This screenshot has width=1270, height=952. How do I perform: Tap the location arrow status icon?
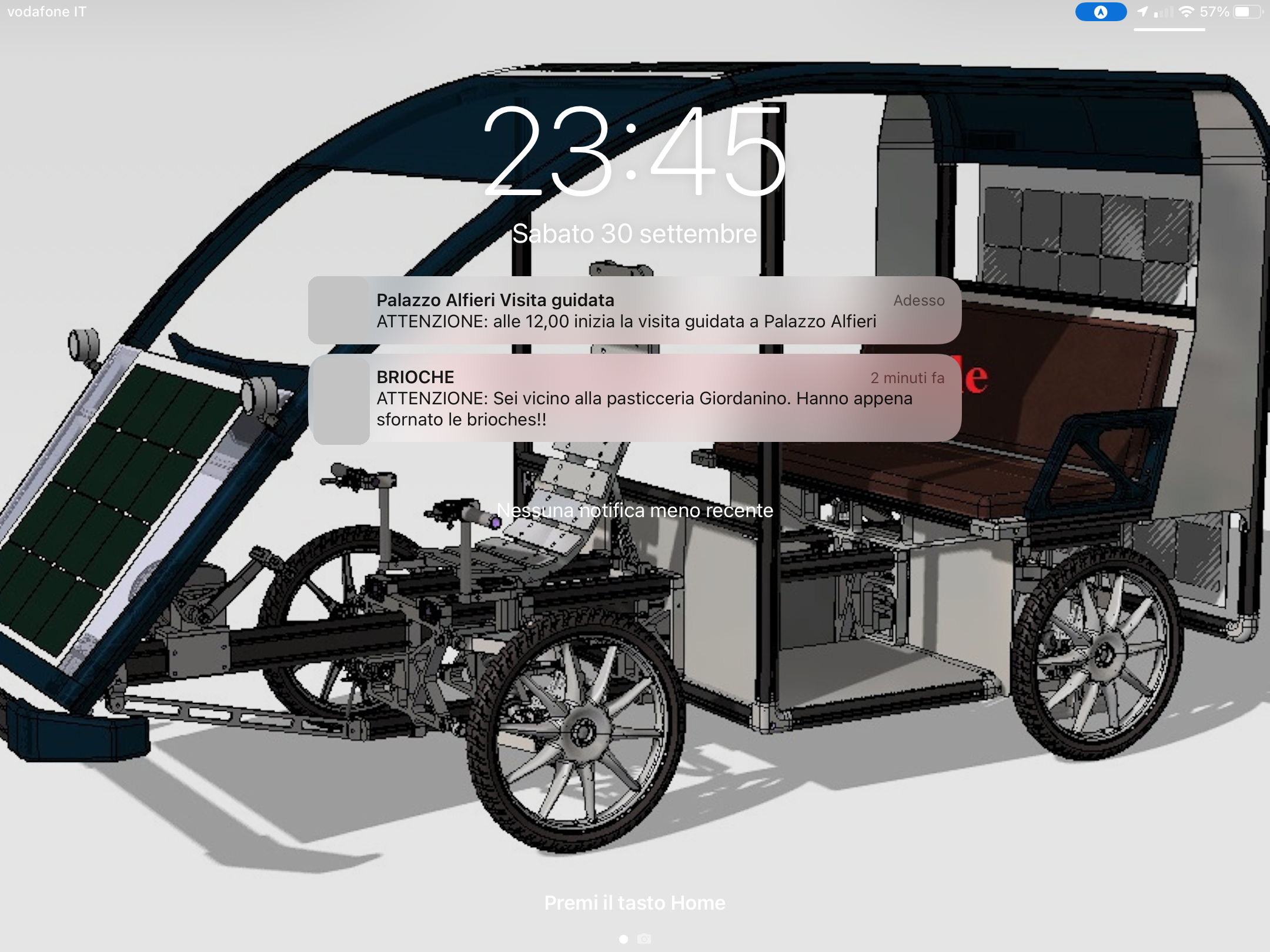click(1142, 11)
